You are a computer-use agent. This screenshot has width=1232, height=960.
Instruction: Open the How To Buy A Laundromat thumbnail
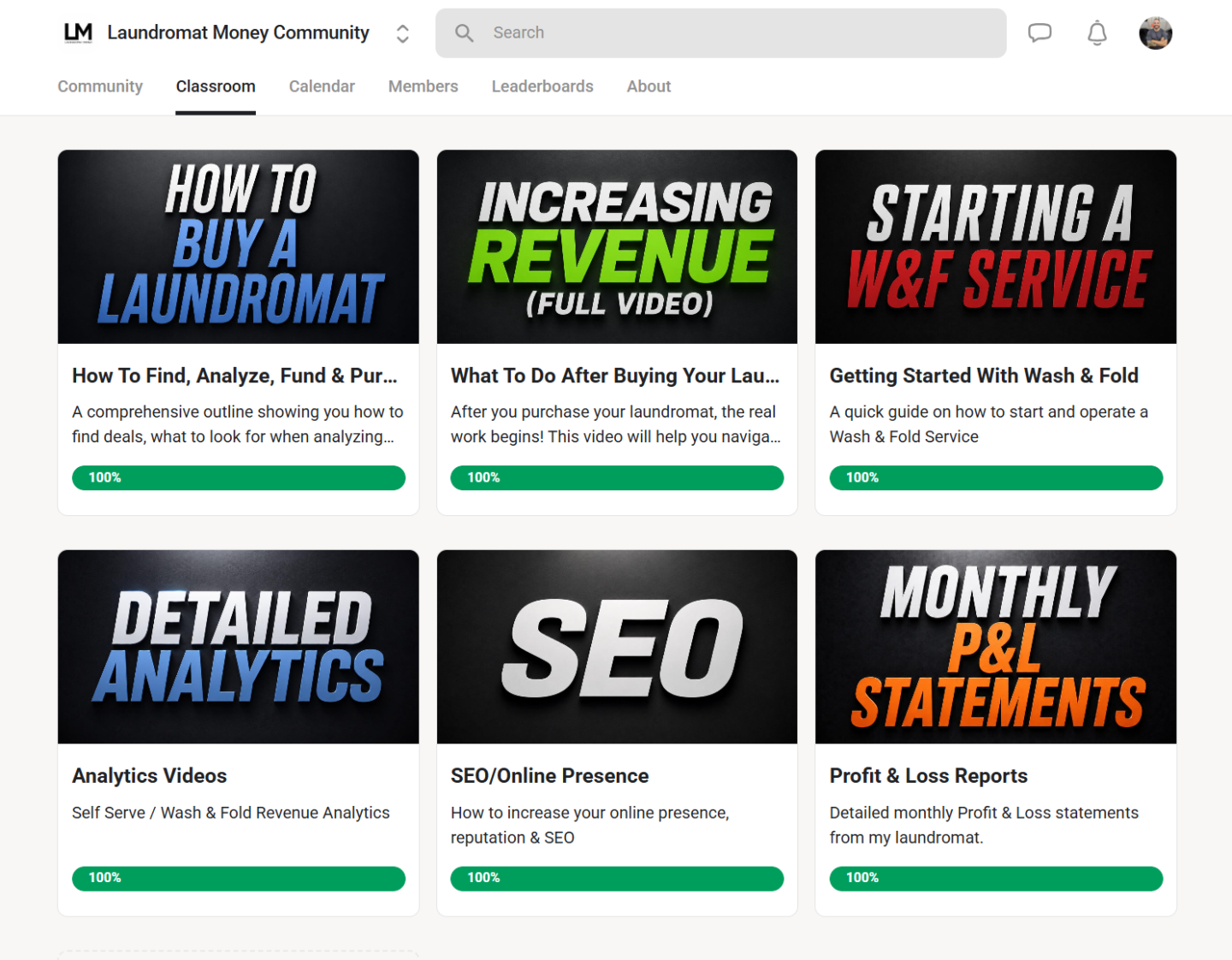pos(239,246)
